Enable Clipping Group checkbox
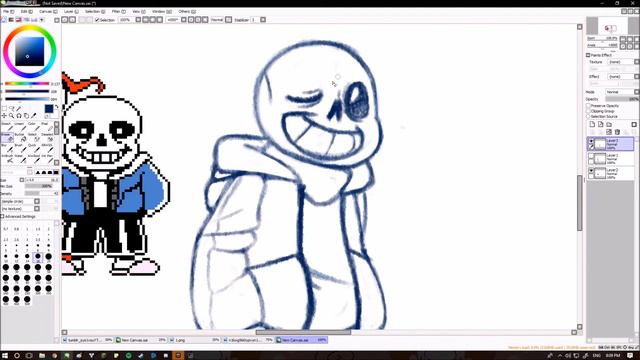The height and width of the screenshot is (360, 640). [589, 111]
